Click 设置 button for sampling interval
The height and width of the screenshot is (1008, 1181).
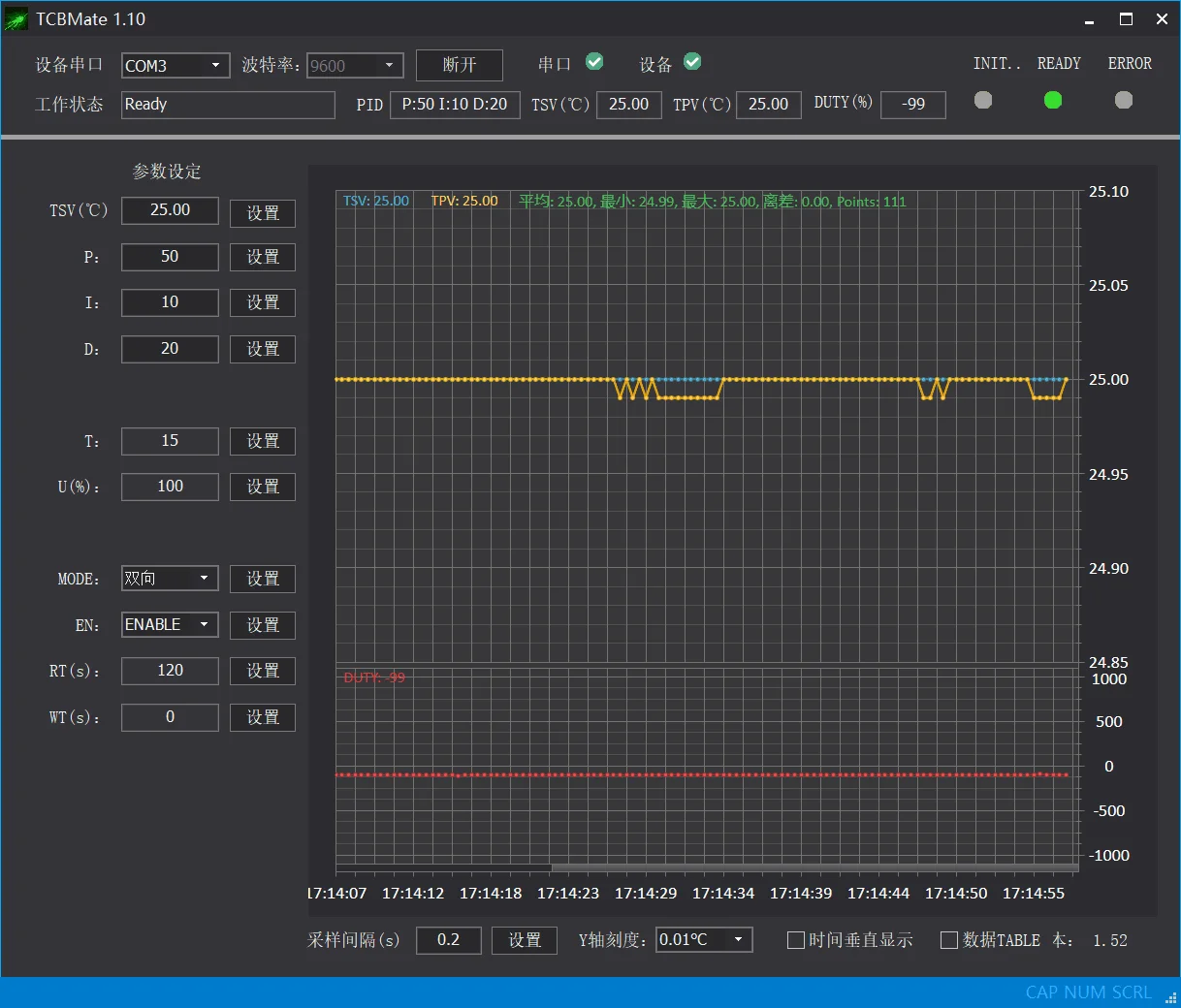[x=524, y=940]
